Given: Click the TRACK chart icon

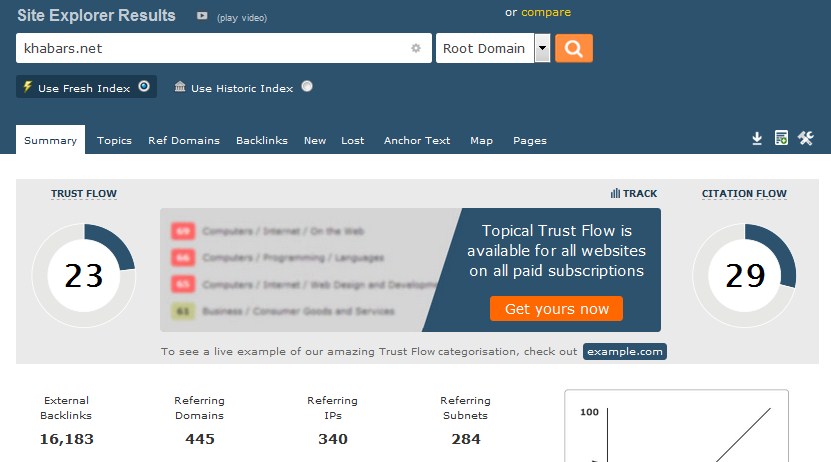Looking at the screenshot, I should [615, 193].
